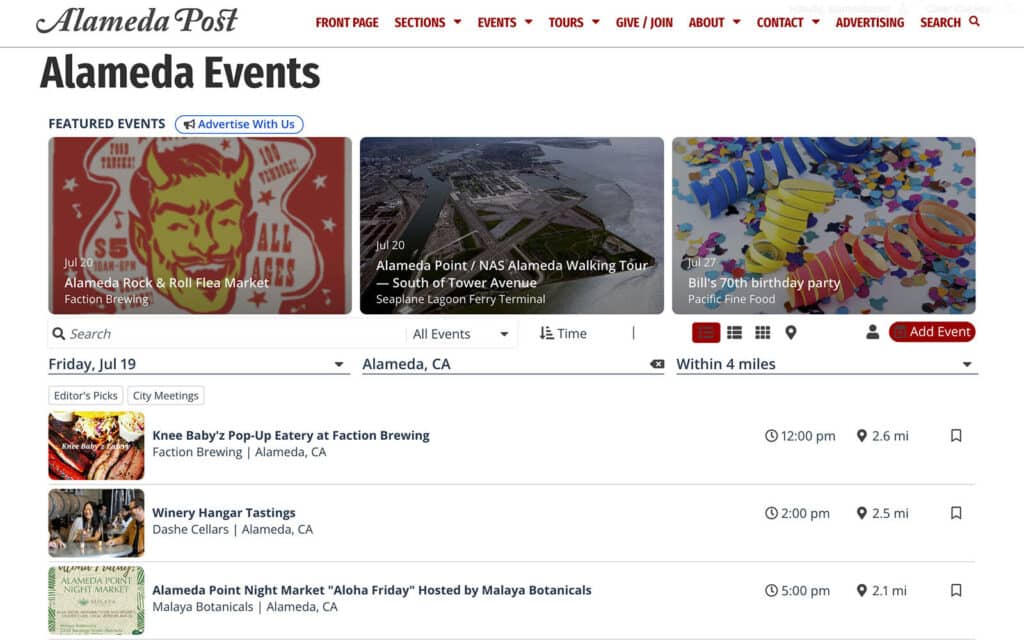Expand the Events menu arrow

528,22
